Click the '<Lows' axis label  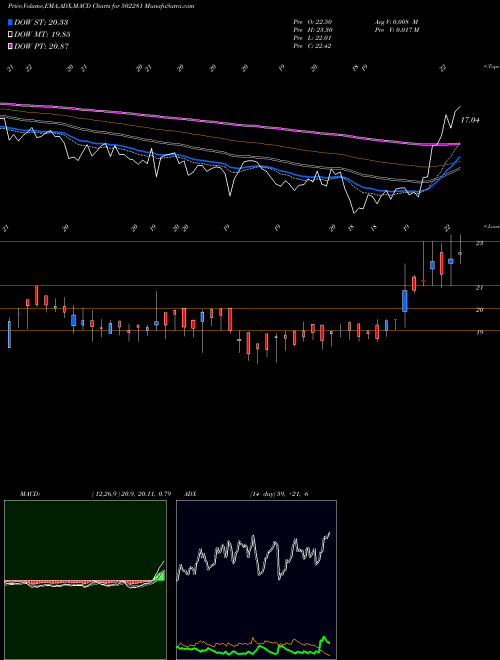(491, 226)
